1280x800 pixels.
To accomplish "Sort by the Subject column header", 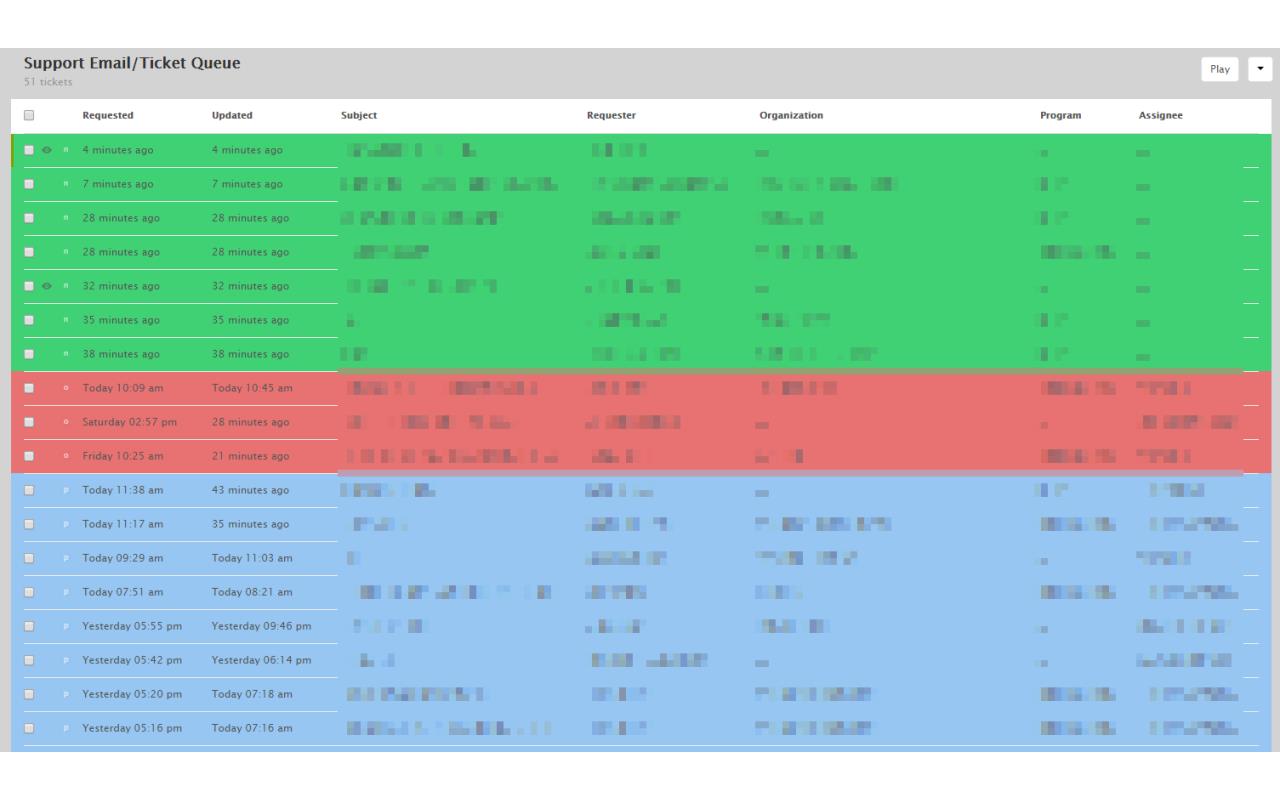I will 359,115.
